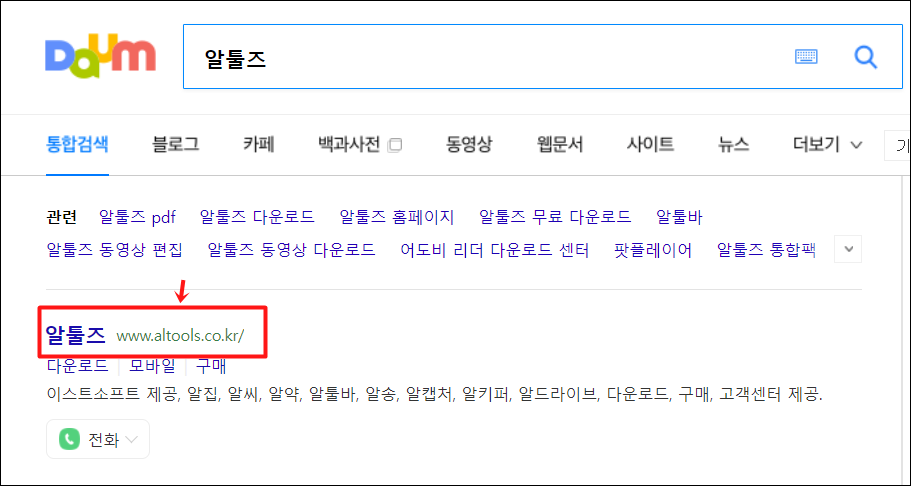Click the Daum logo
This screenshot has width=911, height=486.
coord(101,56)
